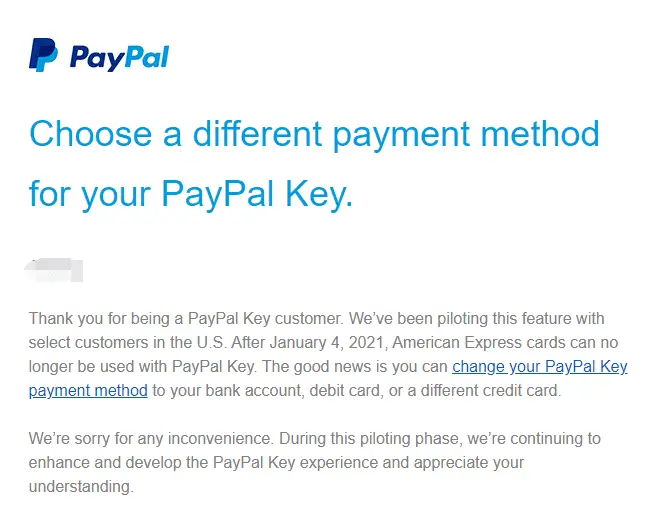Viewport: 653px width, 518px height.
Task: Click the word 'understanding.' at the end
Action: click(81, 486)
